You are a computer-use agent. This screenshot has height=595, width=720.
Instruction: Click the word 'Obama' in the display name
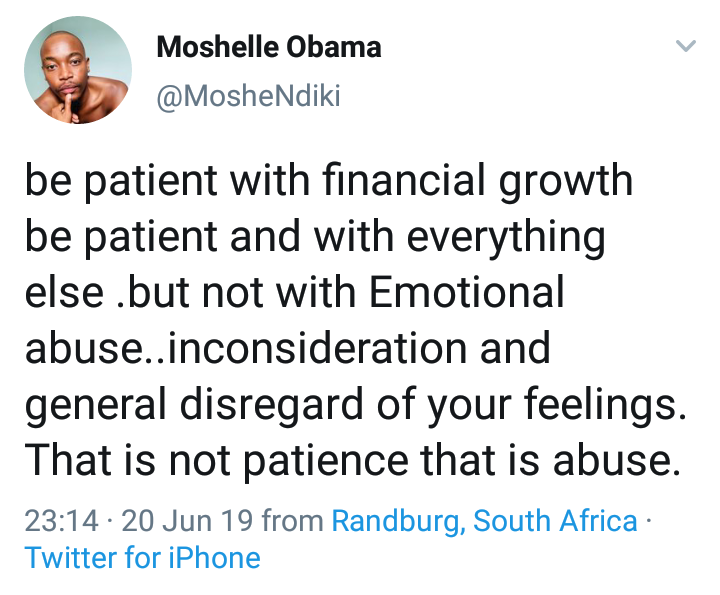[334, 47]
